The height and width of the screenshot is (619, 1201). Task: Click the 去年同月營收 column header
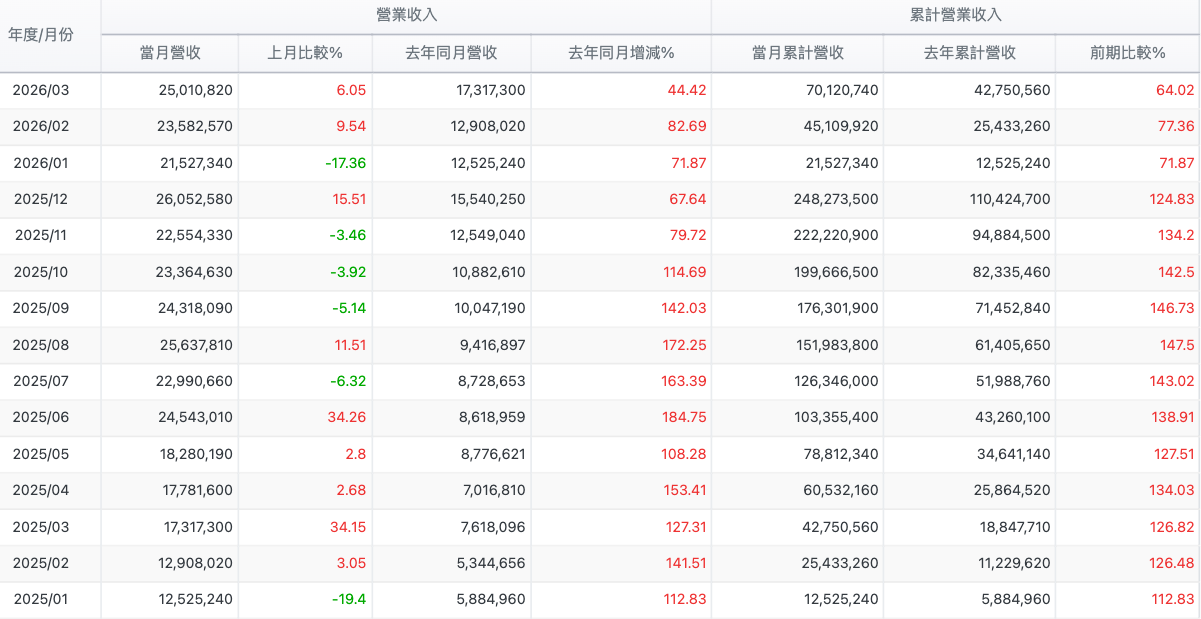(x=451, y=53)
